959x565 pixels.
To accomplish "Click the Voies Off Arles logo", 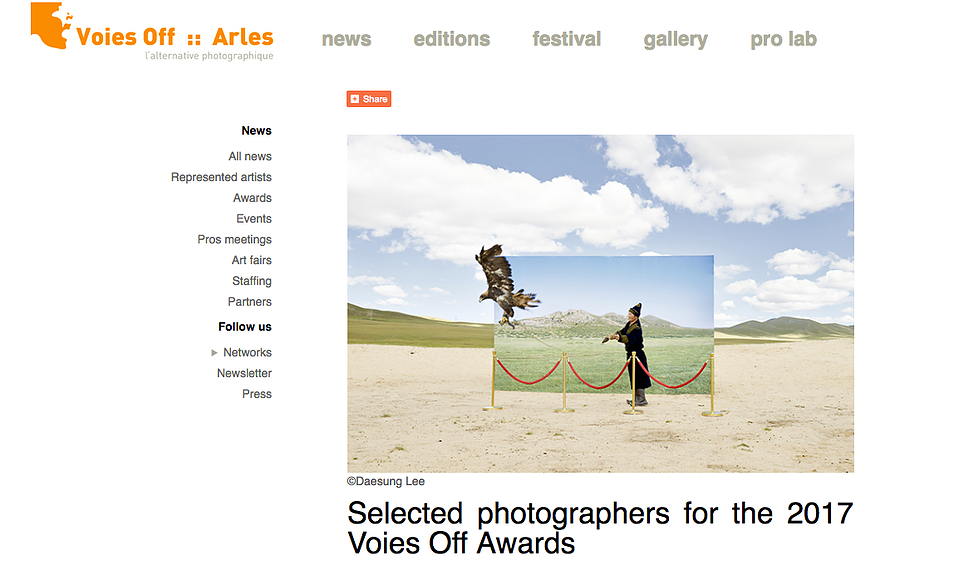I will tap(152, 32).
